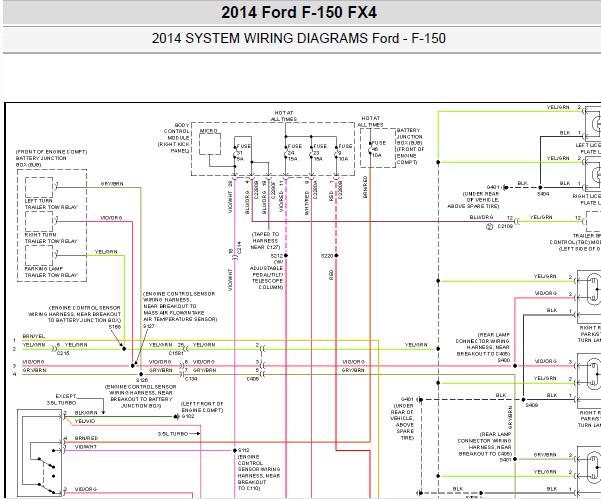
Task: Click the 'HOT AT ALL TIMES' label above body control module
Action: 284,116
